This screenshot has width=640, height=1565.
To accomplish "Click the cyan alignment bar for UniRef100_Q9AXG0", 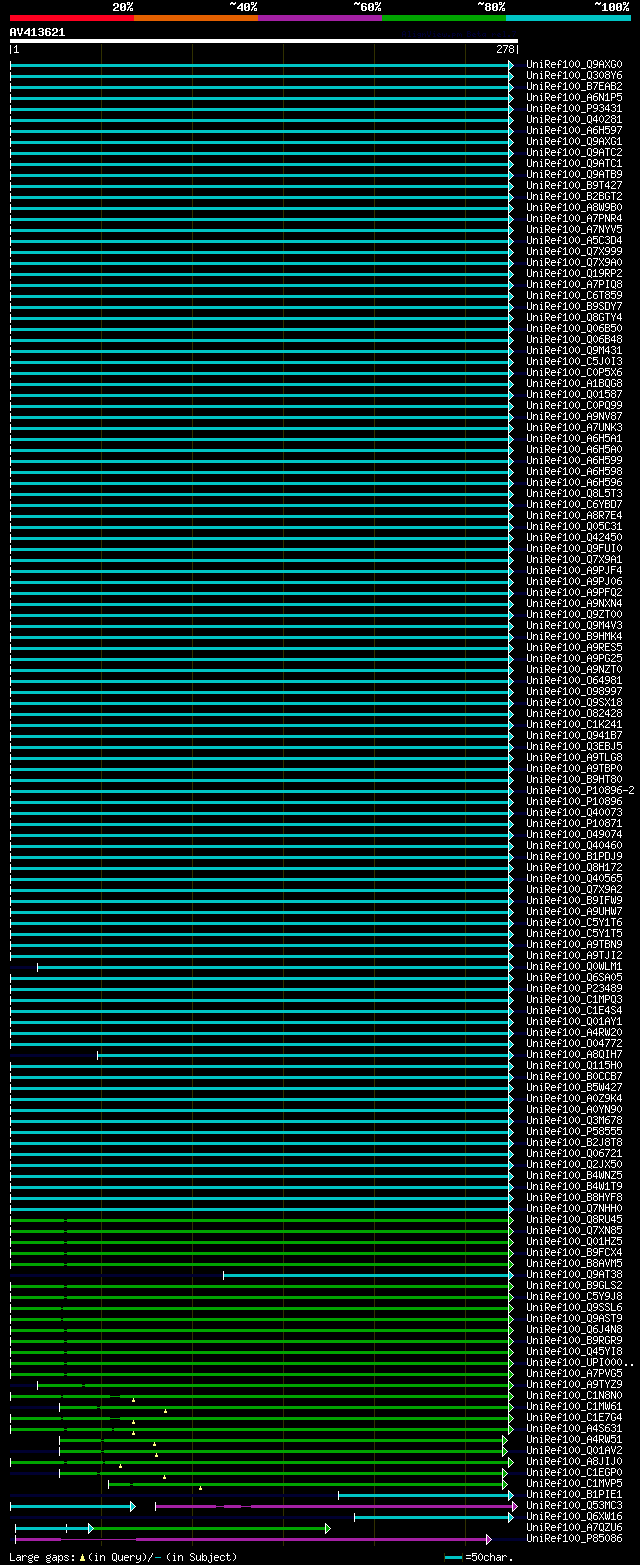I will 260,64.
